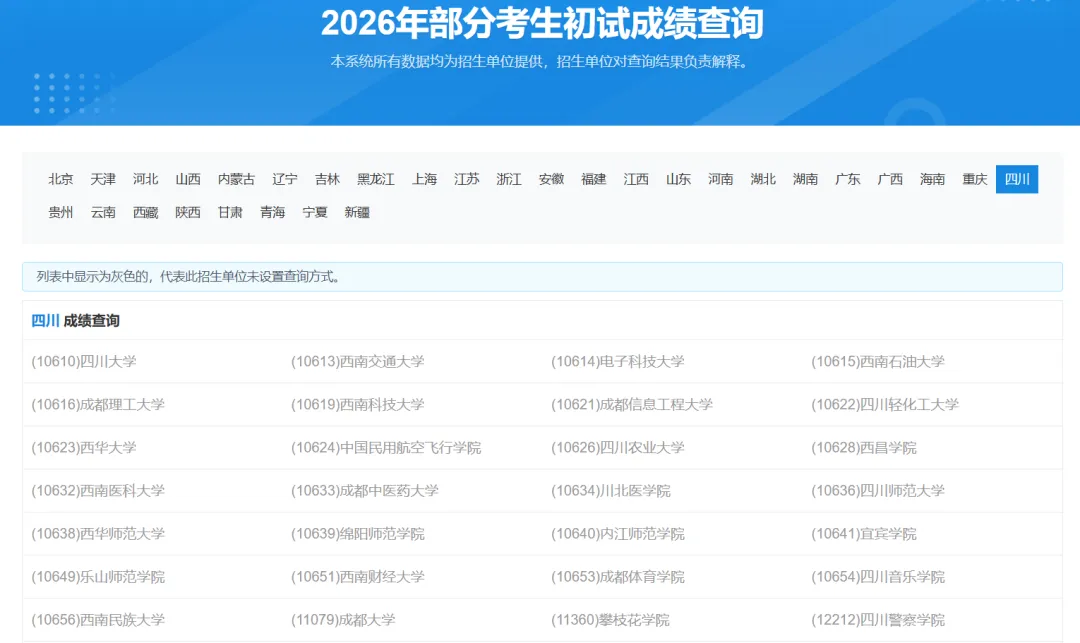The image size is (1080, 643).
Task: Select the 甘肃 province tab
Action: pyautogui.click(x=230, y=212)
